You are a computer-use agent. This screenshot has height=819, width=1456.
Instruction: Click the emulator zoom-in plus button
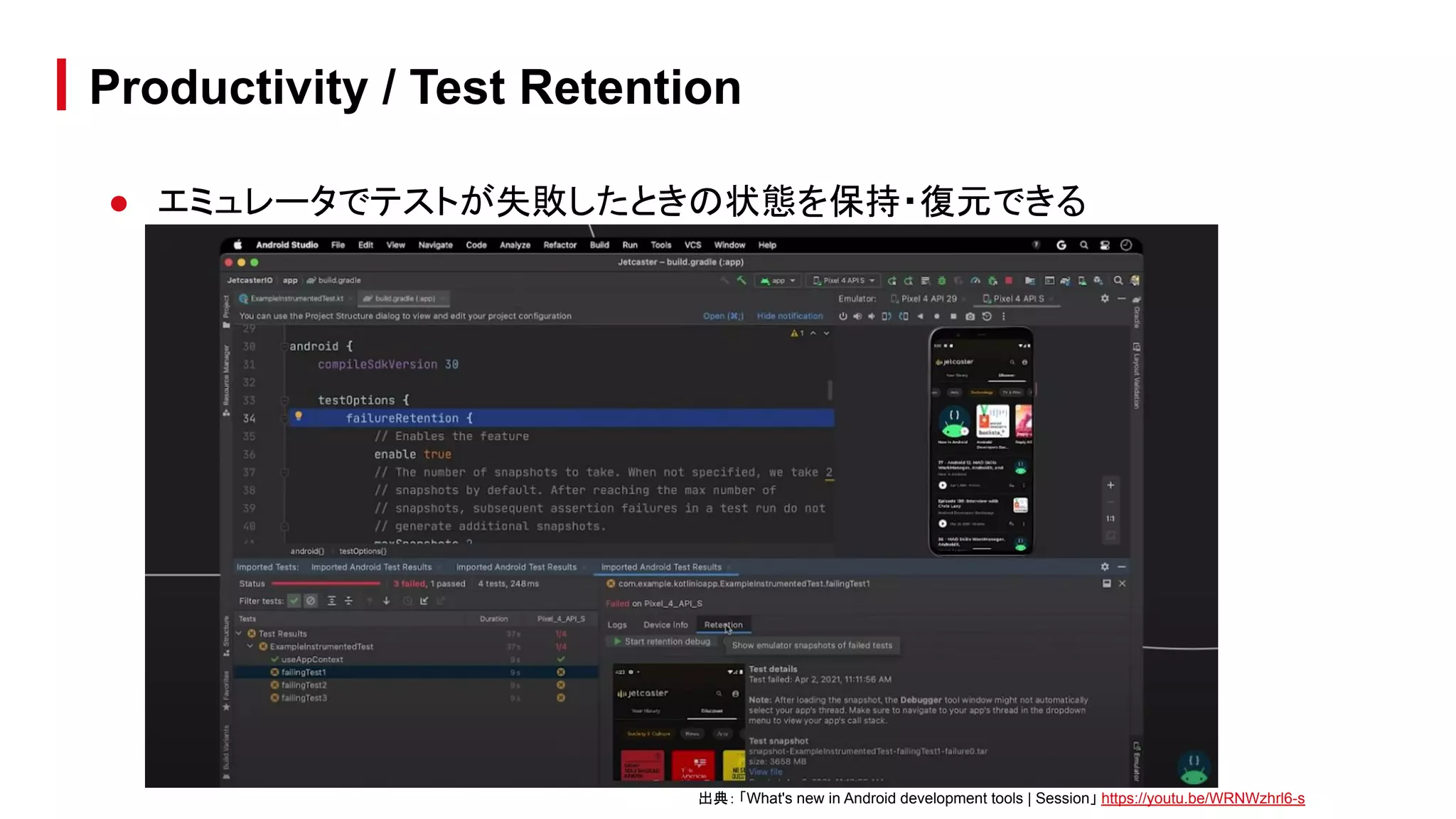(1110, 486)
